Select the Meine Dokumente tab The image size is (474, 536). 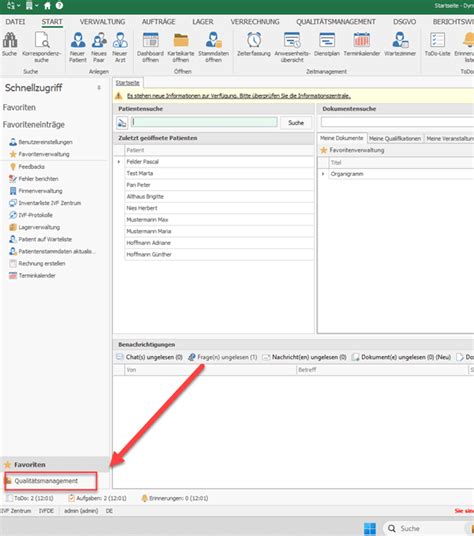pyautogui.click(x=341, y=138)
